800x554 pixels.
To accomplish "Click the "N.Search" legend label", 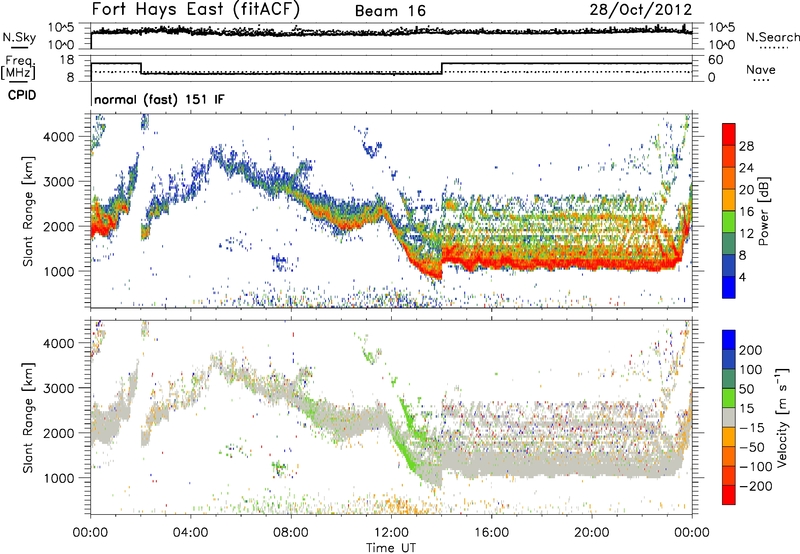I will (772, 37).
